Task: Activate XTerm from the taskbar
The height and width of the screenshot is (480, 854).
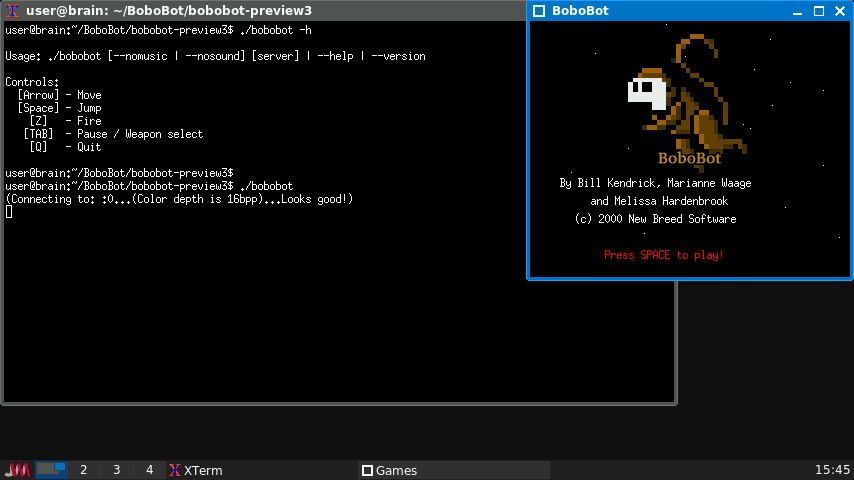Action: point(203,470)
